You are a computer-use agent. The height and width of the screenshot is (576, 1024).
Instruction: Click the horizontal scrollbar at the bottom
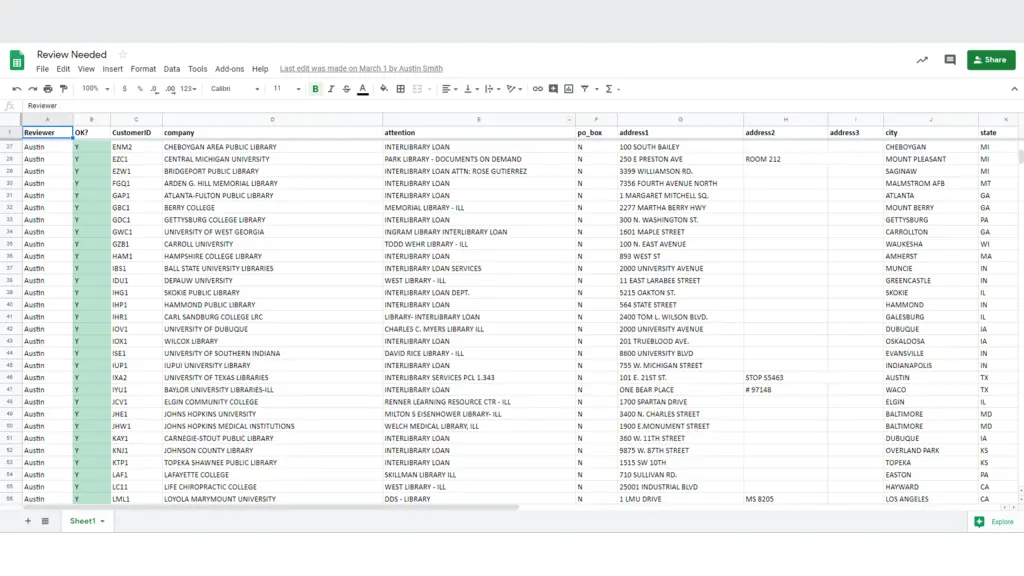pos(271,507)
